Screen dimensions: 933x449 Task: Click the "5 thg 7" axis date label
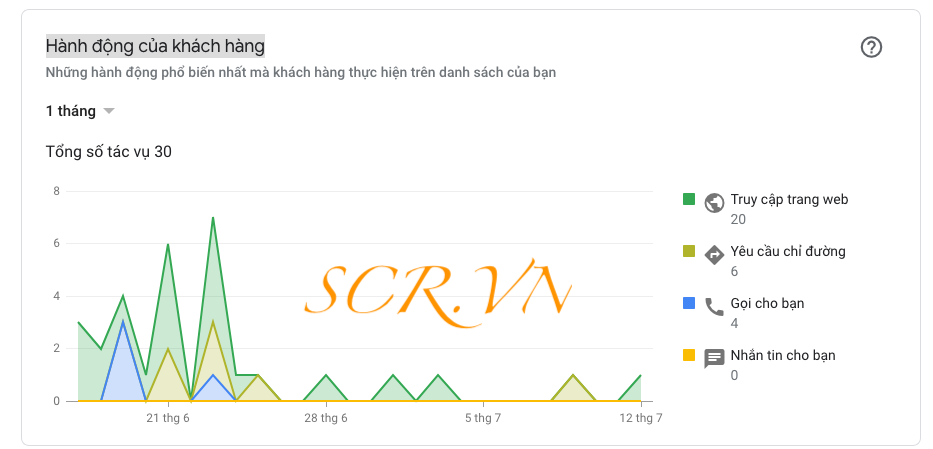483,418
